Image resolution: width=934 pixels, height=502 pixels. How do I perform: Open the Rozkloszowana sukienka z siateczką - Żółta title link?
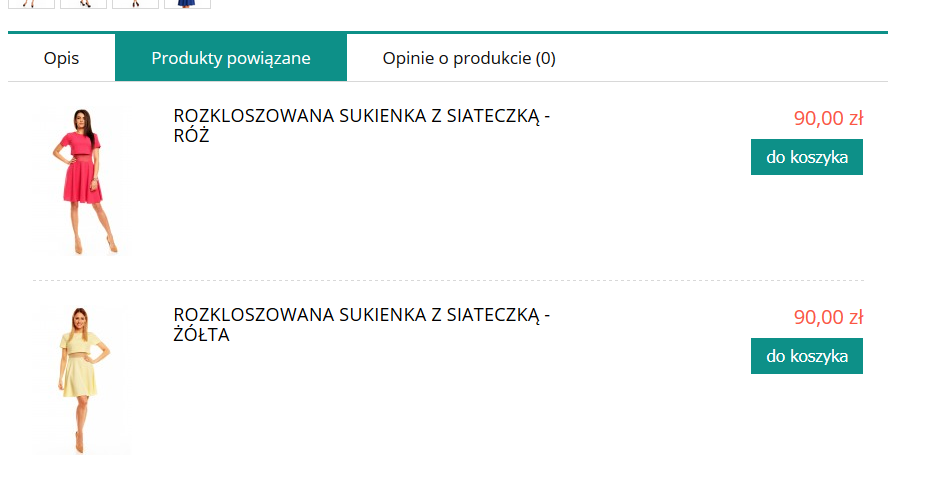(362, 324)
